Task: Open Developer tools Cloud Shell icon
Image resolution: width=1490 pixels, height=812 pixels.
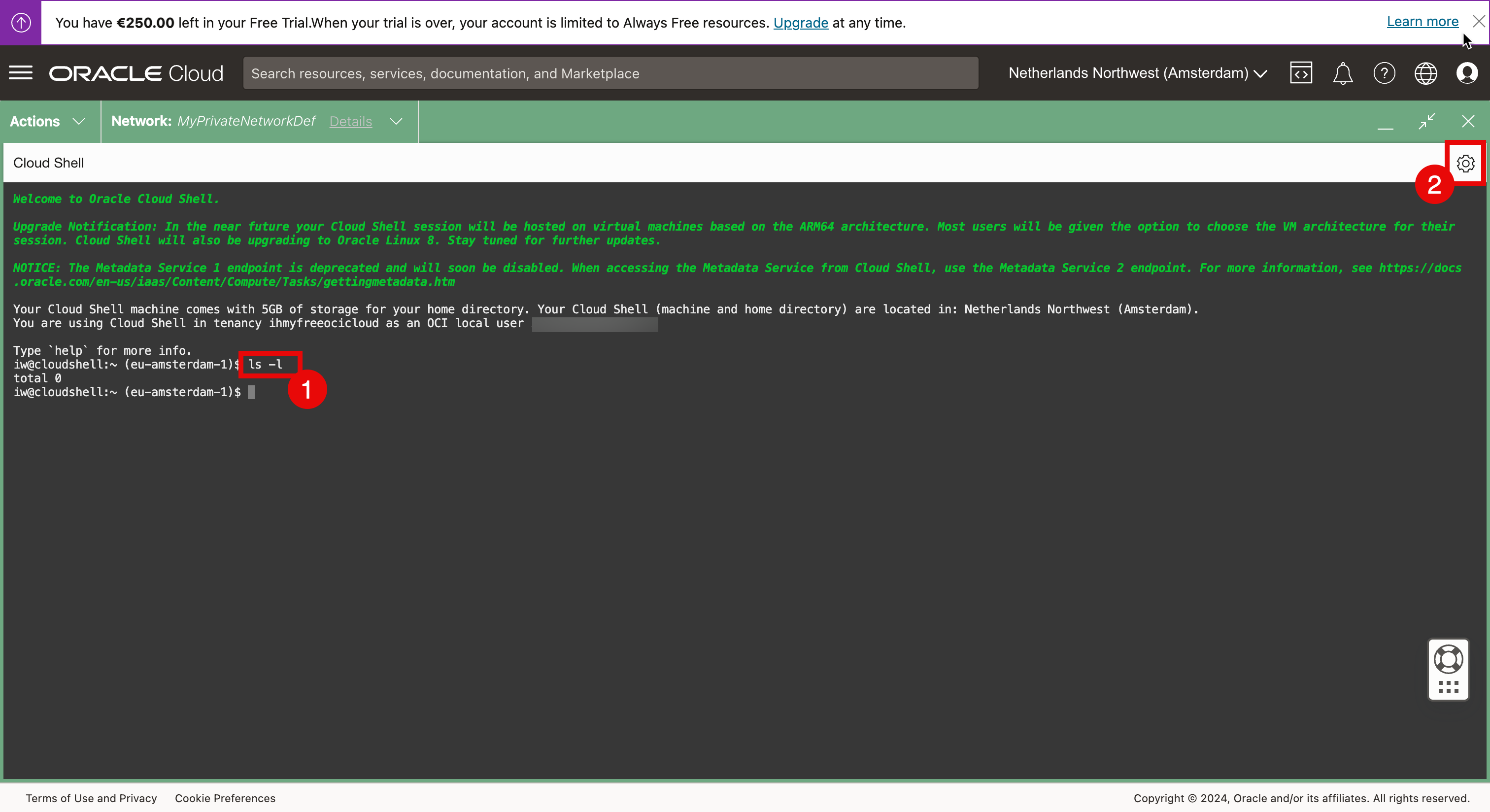Action: point(1301,73)
